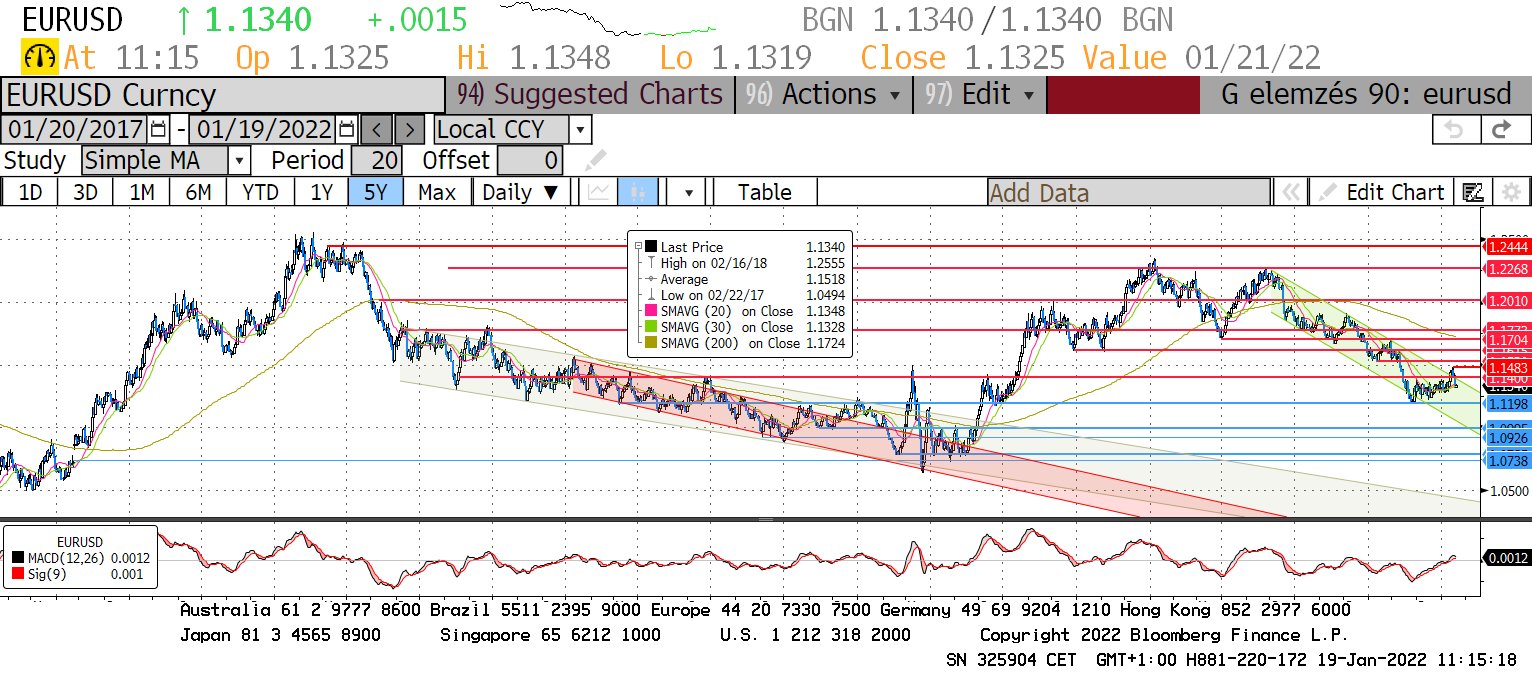Select the Max range tab
Image resolution: width=1532 pixels, height=689 pixels.
437,192
